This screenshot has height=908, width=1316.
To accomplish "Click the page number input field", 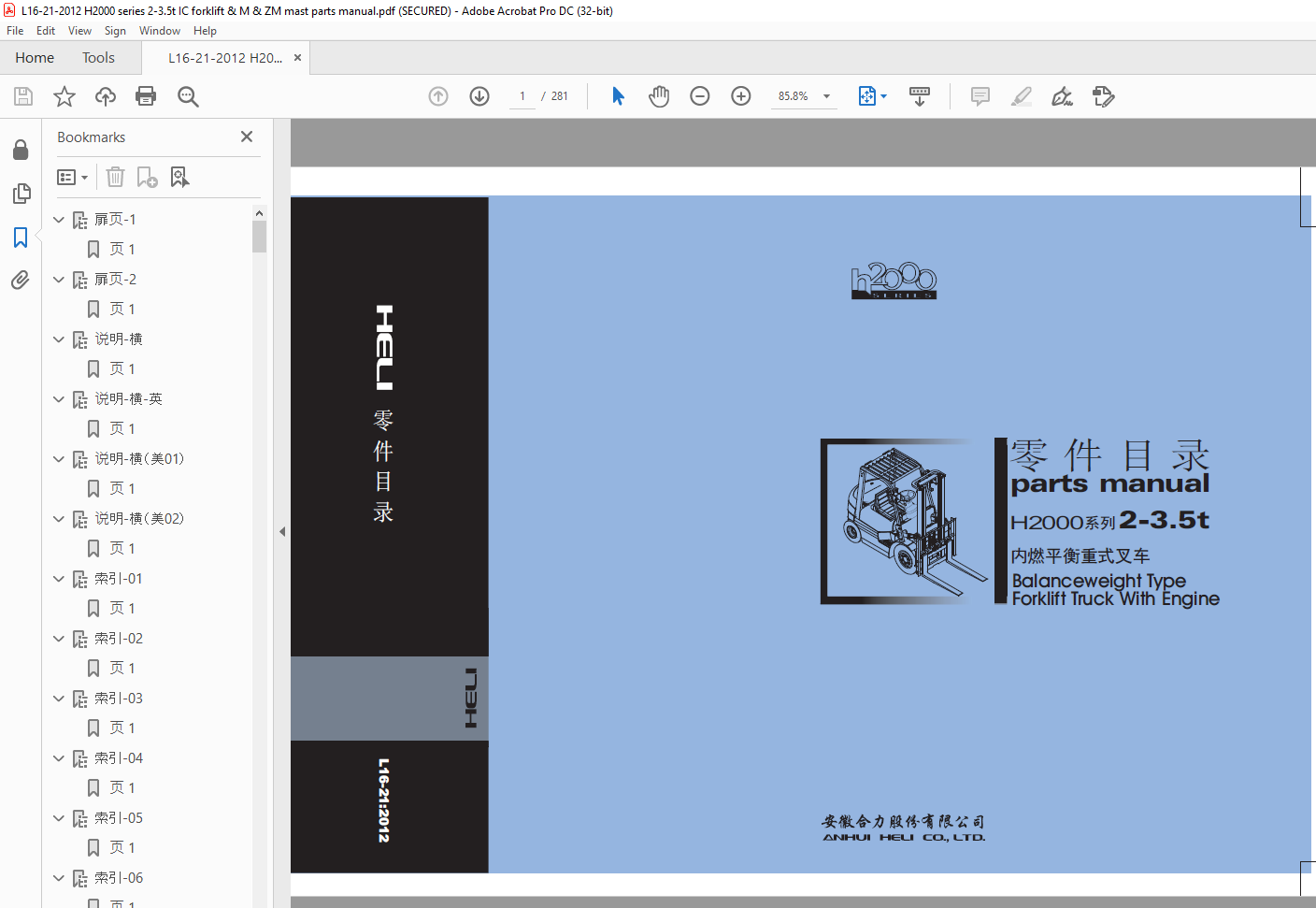I will pos(522,96).
